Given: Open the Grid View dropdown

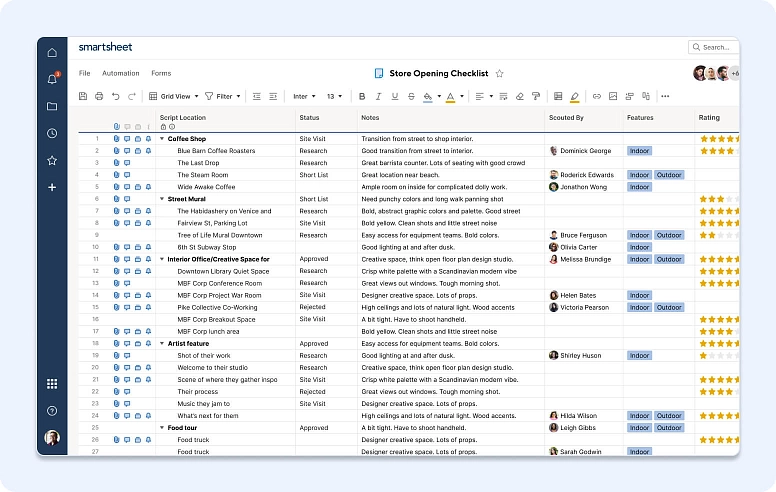Looking at the screenshot, I should point(173,96).
